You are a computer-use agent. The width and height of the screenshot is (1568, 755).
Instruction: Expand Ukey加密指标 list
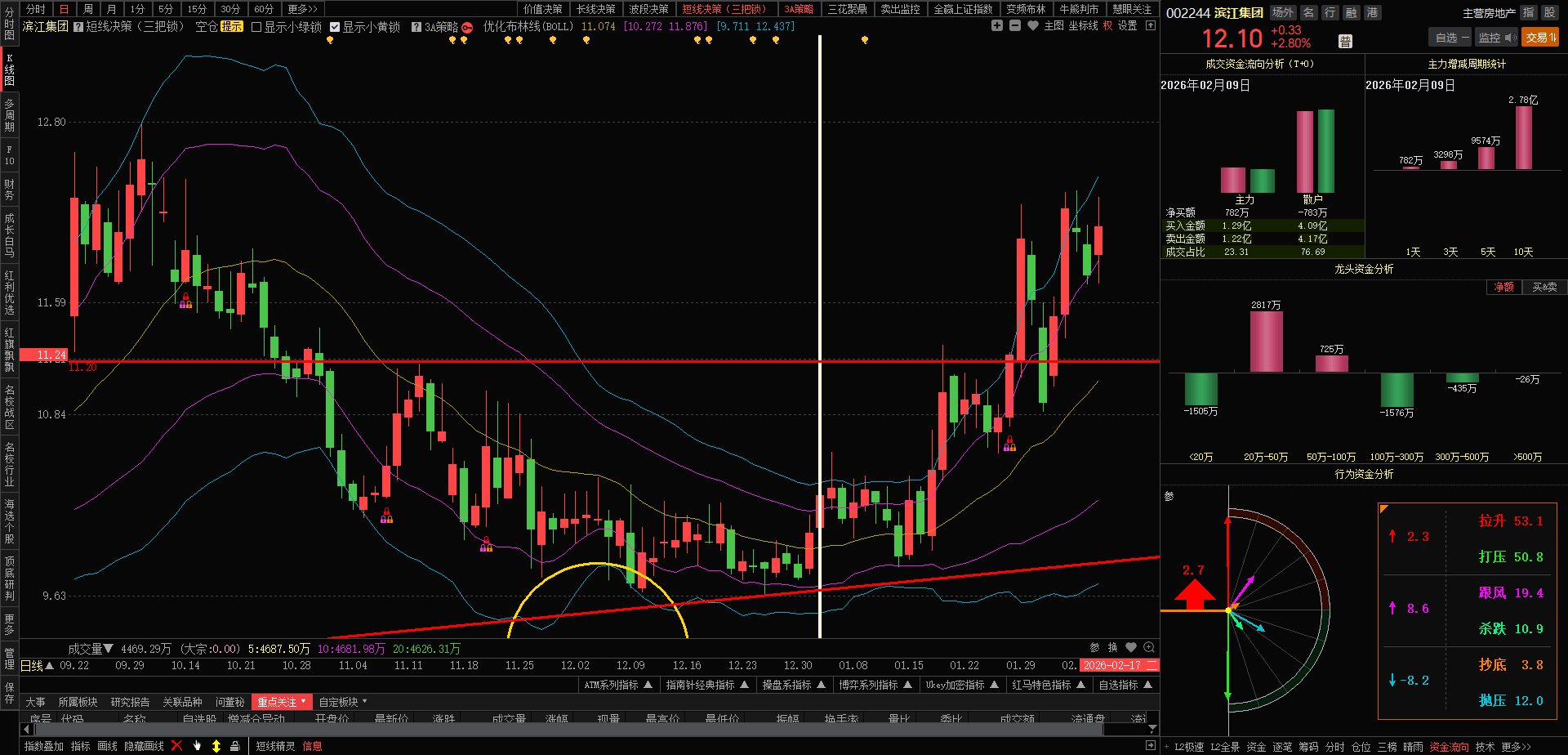coord(962,685)
